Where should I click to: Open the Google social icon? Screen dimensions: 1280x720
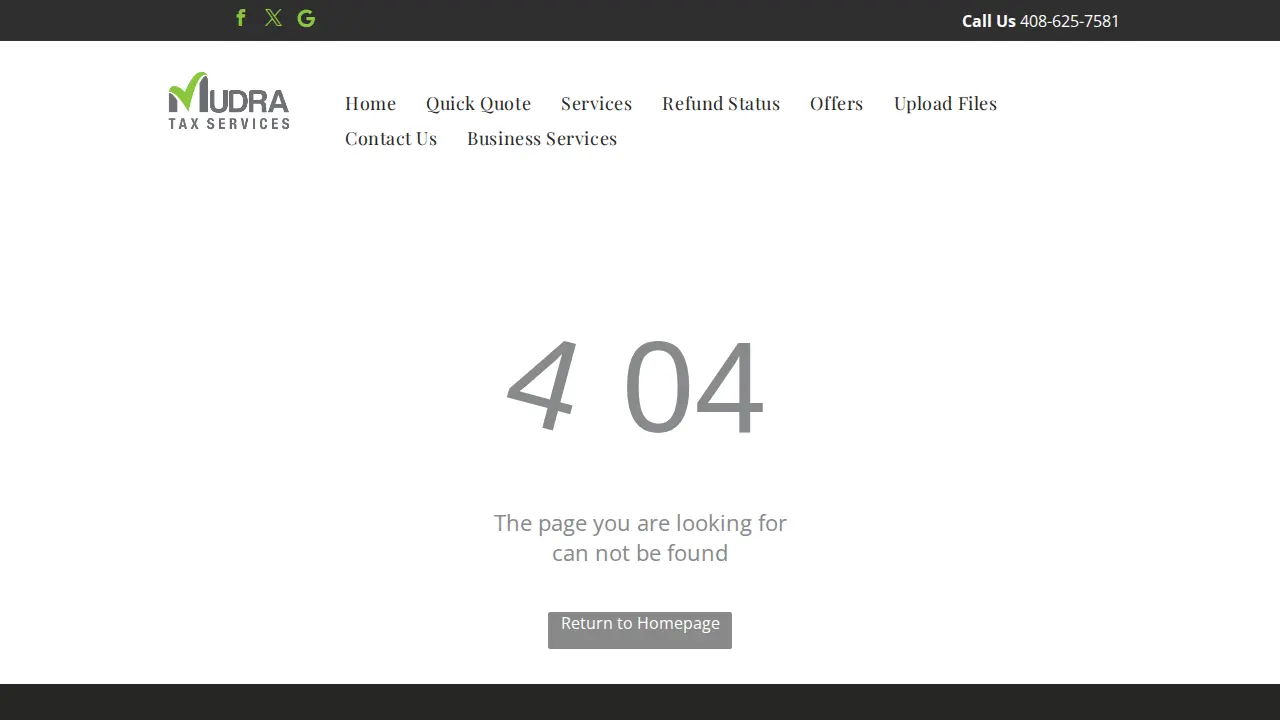(306, 18)
